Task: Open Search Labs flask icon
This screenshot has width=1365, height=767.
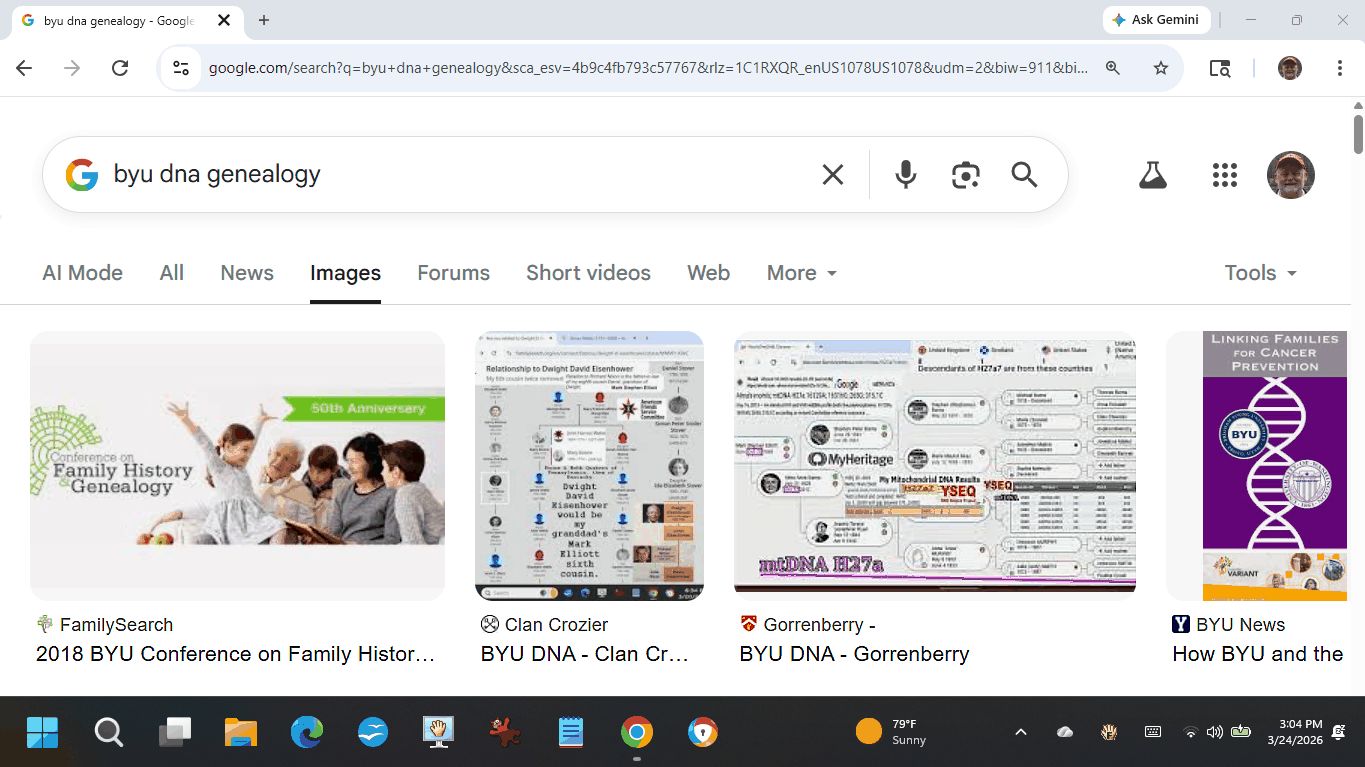Action: (x=1153, y=175)
